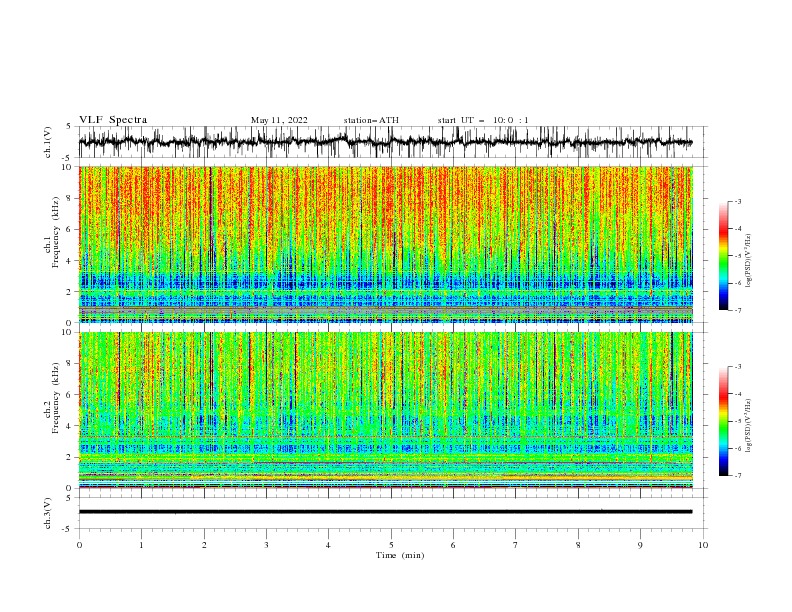Click the "4" tick on the time axis

pyautogui.click(x=328, y=545)
